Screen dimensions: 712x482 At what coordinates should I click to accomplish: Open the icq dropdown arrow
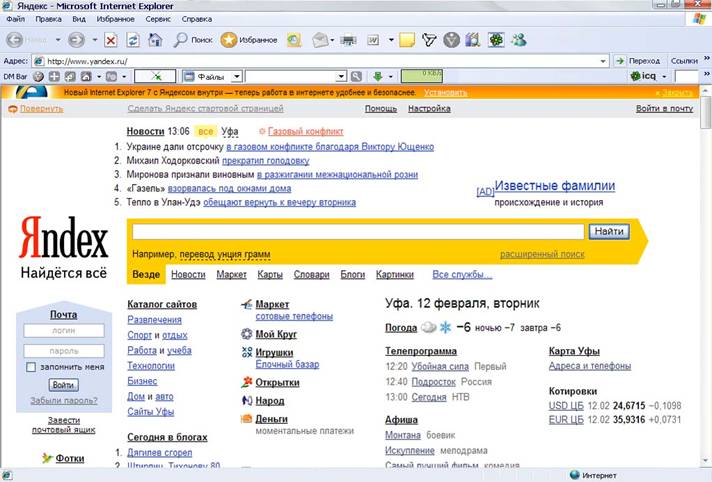664,76
